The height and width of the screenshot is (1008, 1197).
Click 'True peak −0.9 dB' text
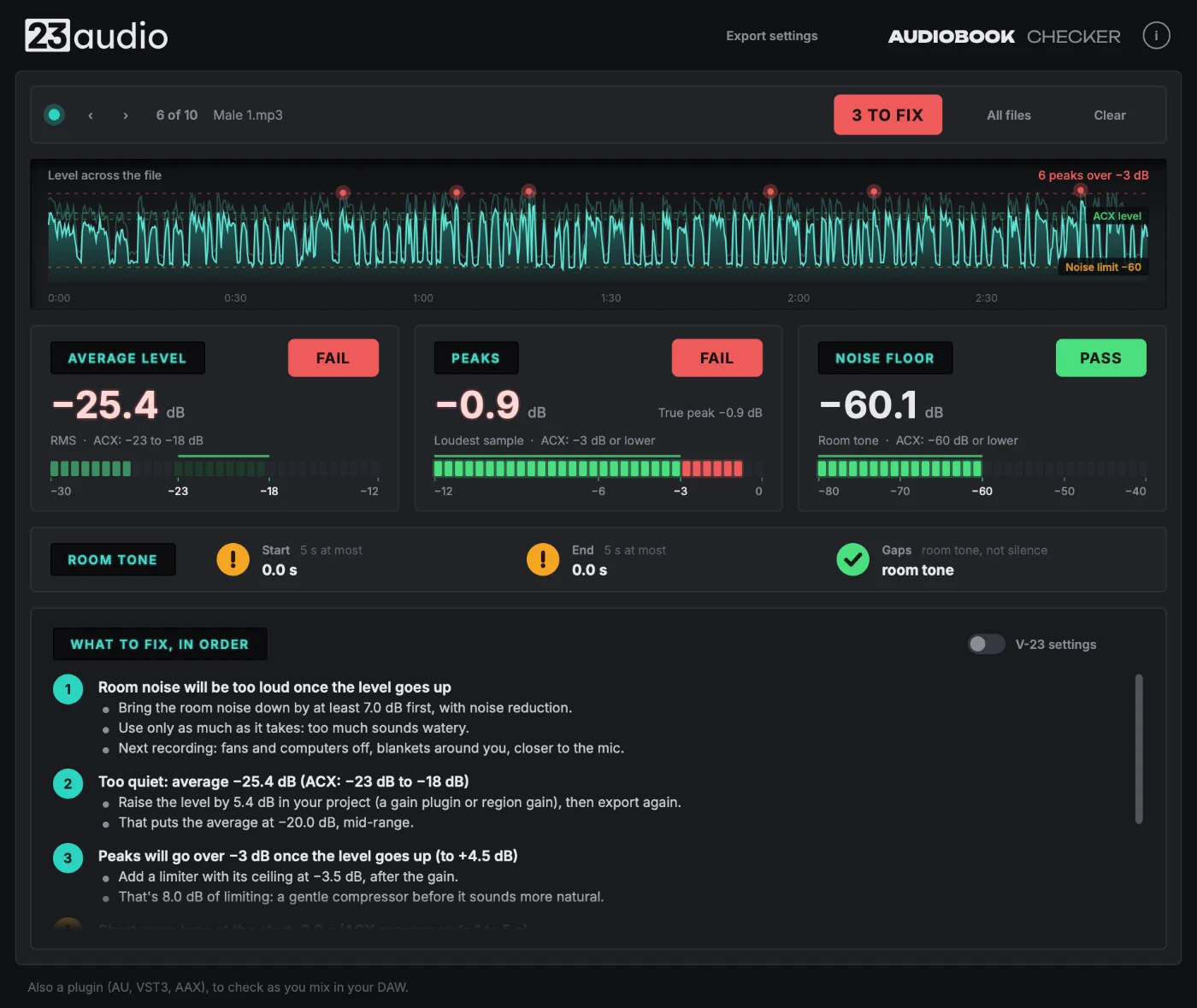(710, 413)
